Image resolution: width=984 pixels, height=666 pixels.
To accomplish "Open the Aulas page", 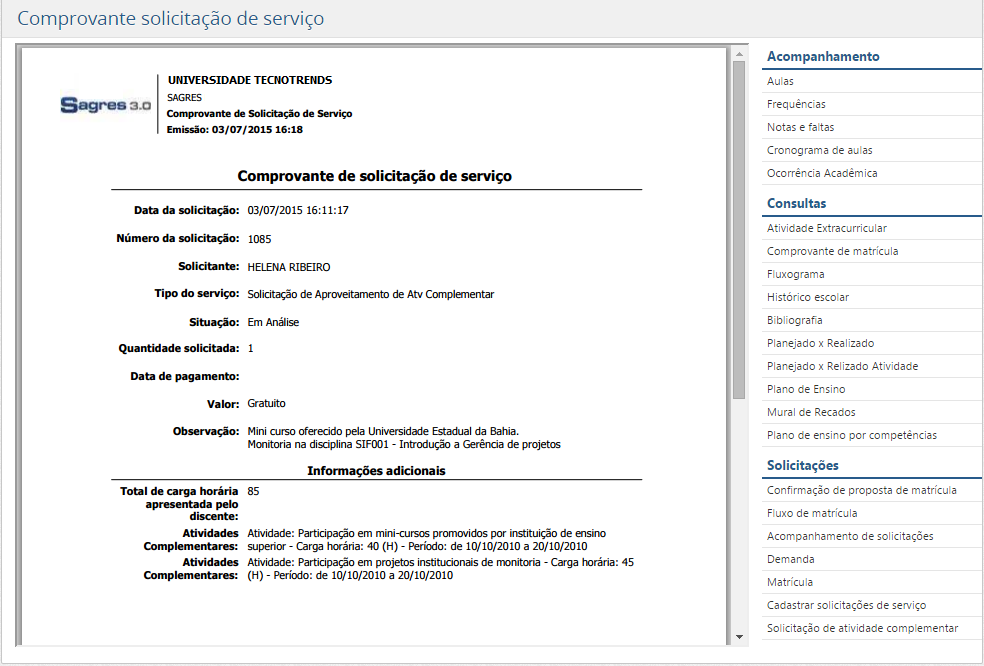I will (782, 81).
